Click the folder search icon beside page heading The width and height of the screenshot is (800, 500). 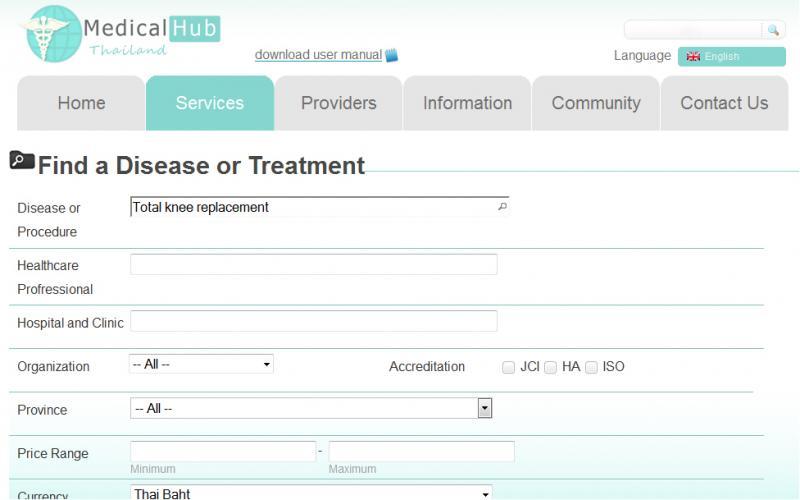tap(21, 160)
